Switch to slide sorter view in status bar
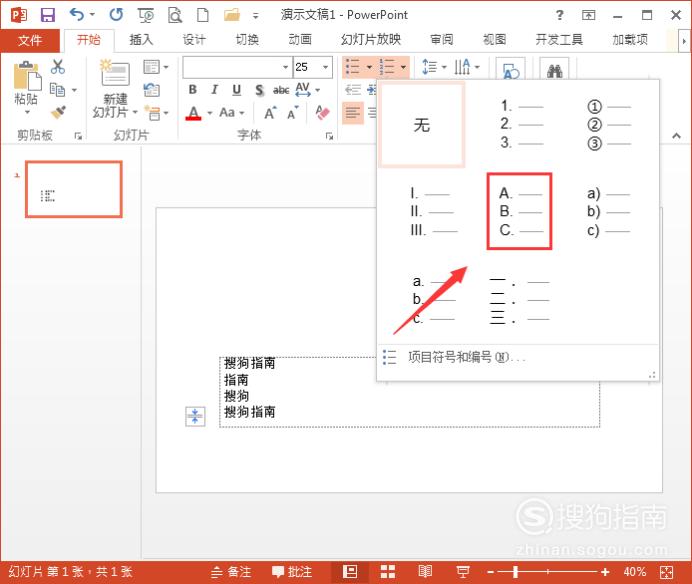 (388, 572)
